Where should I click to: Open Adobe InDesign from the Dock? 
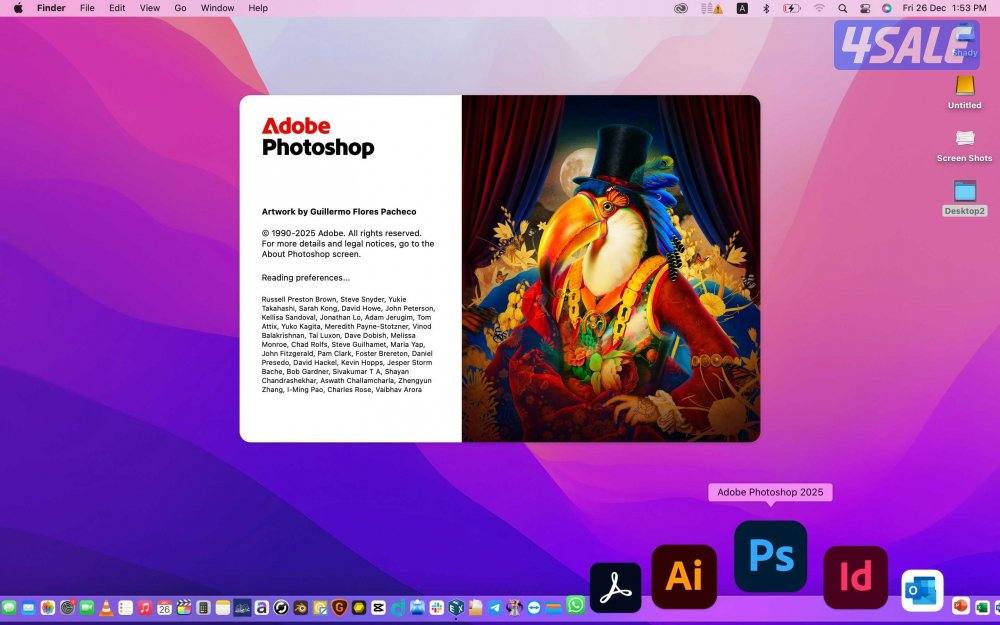pyautogui.click(x=855, y=577)
